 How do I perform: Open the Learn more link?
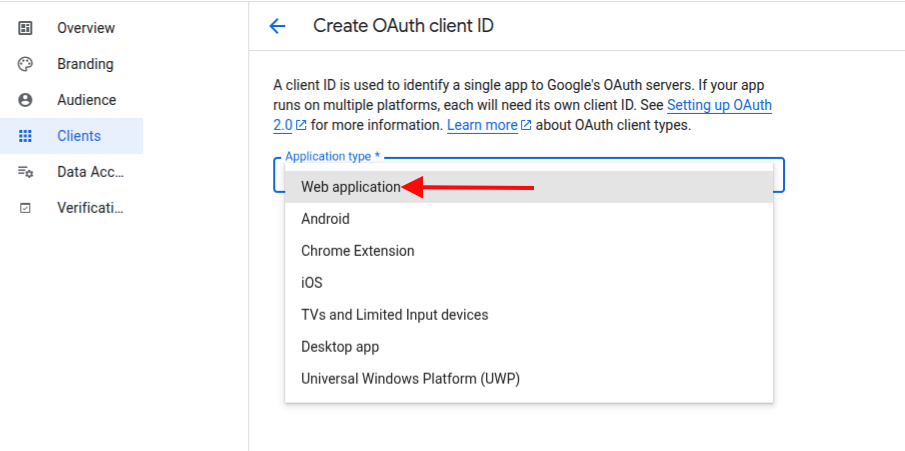(483, 125)
